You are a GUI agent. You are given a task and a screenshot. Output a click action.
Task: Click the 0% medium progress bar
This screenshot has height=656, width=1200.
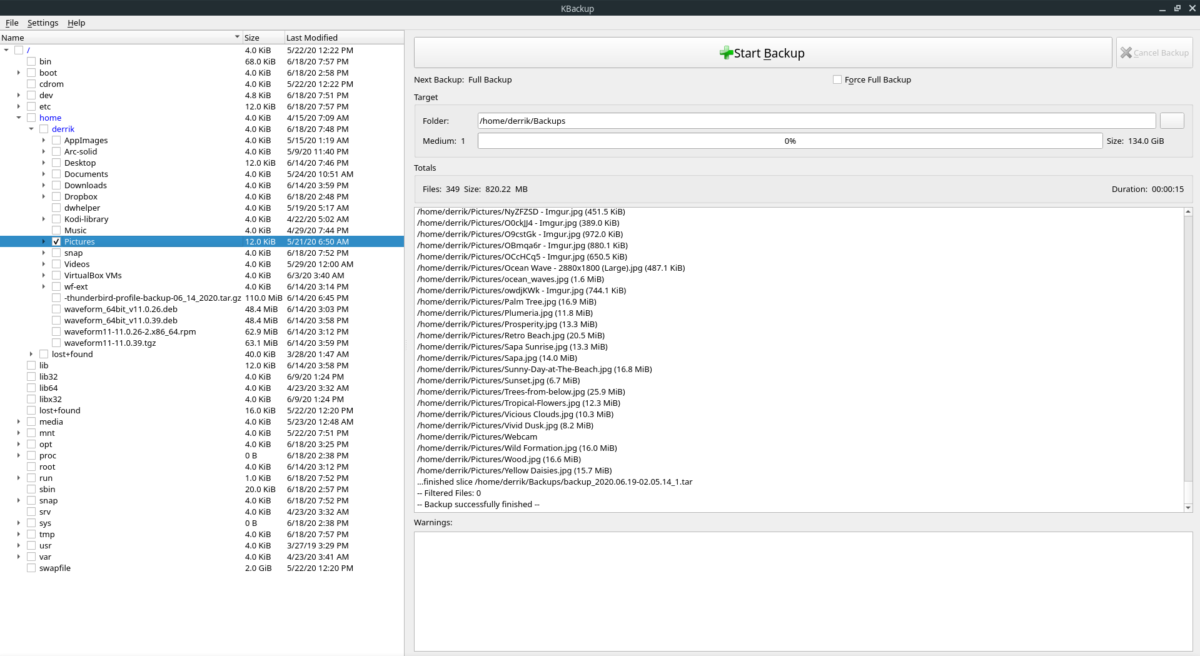pos(789,141)
